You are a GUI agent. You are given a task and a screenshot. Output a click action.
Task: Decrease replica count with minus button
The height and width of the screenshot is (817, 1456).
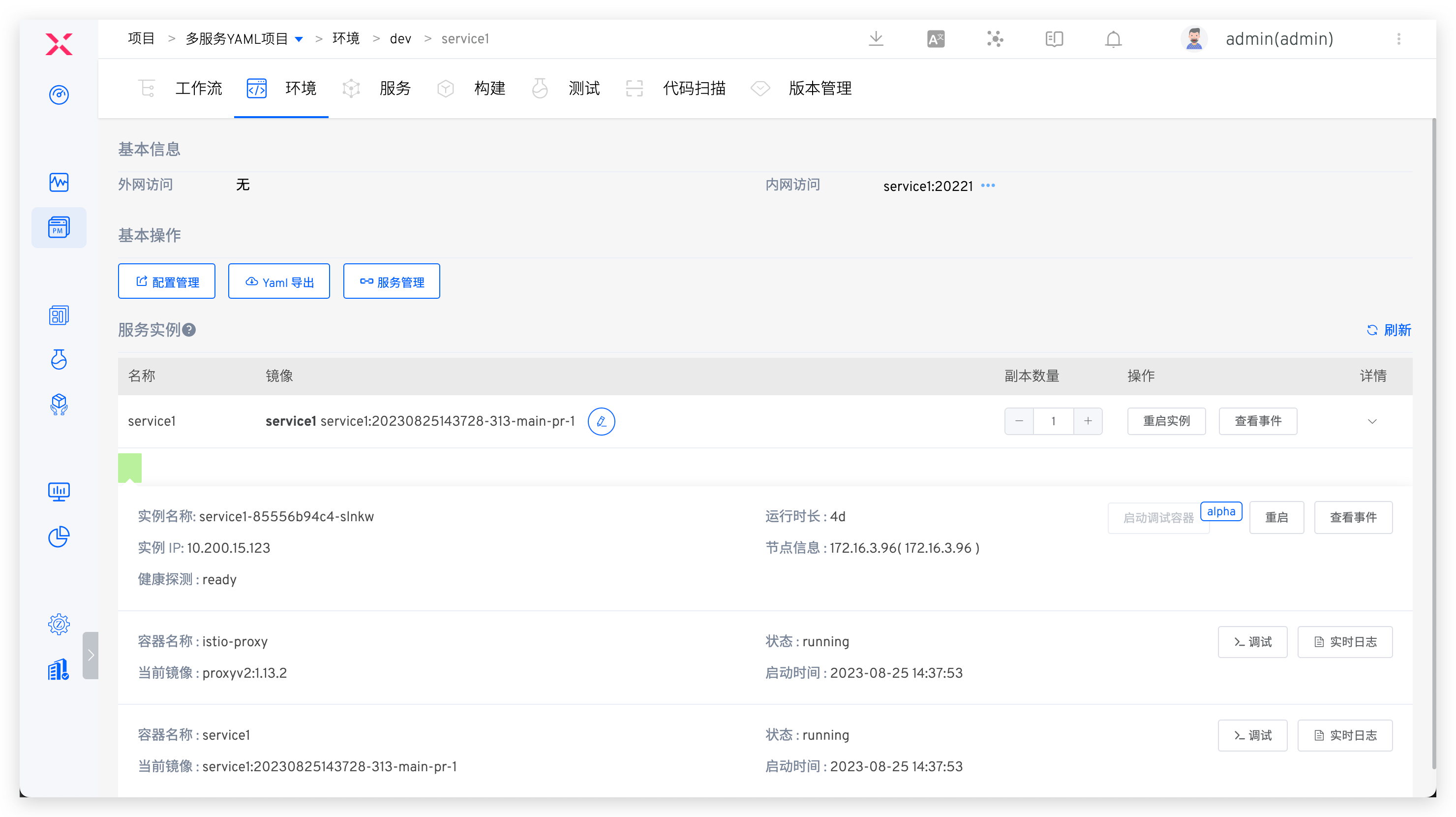1019,421
